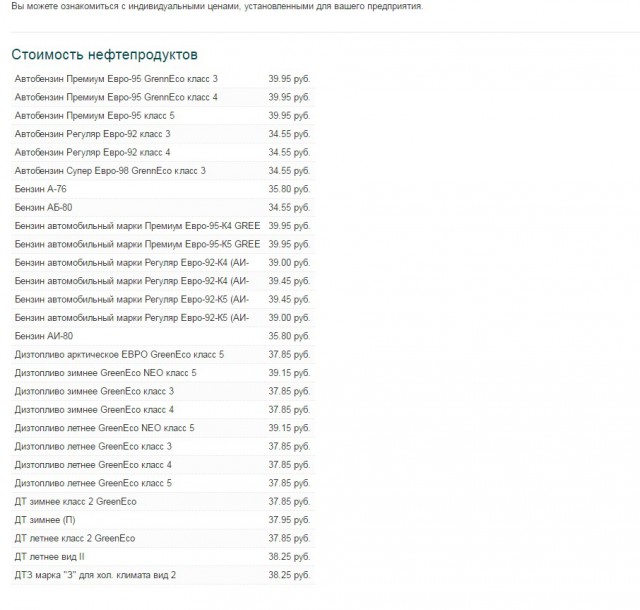Click 37.85 руб. price of Дизтопливо арктическое ЕВРО
This screenshot has width=640, height=610.
(289, 354)
